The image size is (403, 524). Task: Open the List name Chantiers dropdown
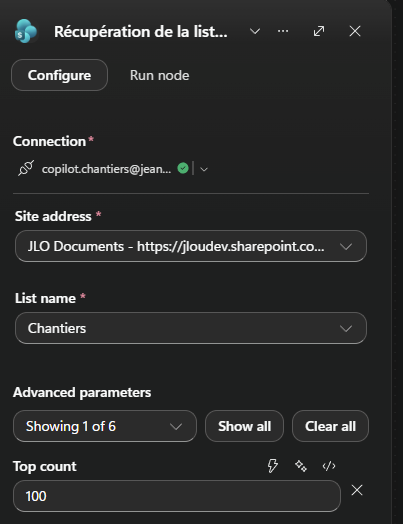point(191,328)
